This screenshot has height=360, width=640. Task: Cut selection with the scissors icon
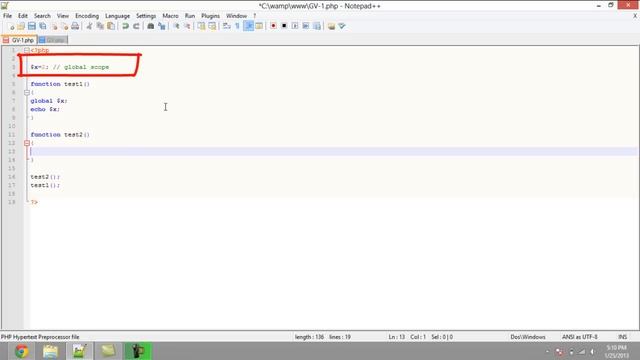pos(89,26)
